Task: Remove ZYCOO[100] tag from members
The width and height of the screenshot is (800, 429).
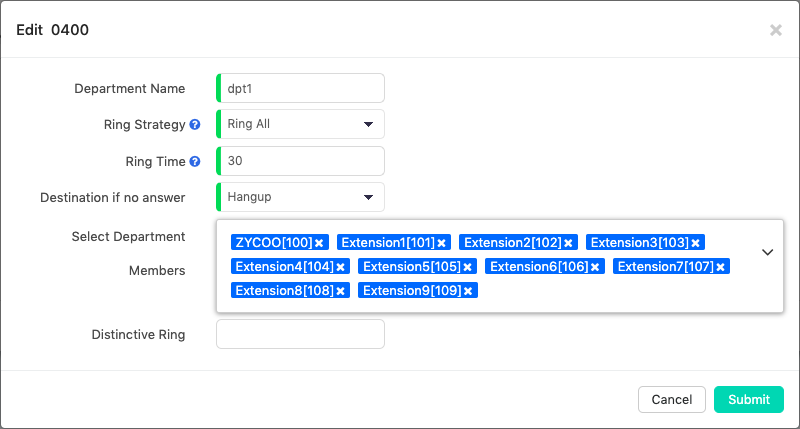Action: click(319, 243)
